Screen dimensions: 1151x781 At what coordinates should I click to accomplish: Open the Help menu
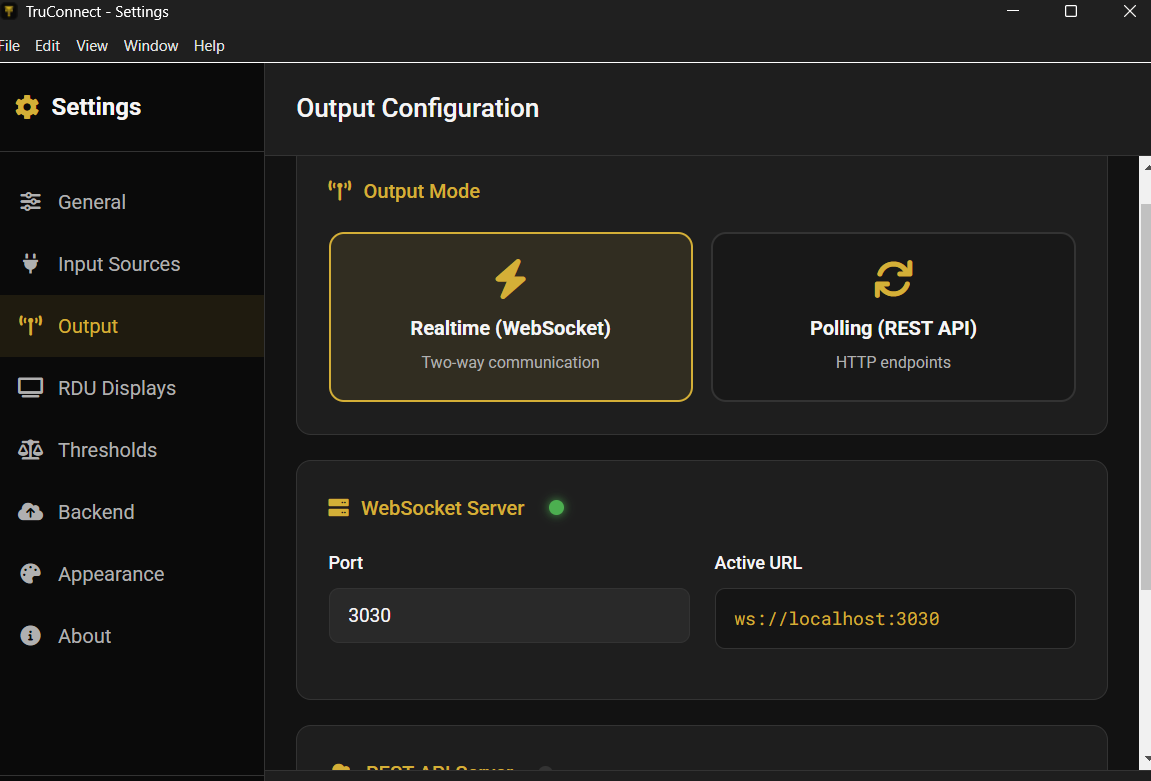pyautogui.click(x=209, y=46)
